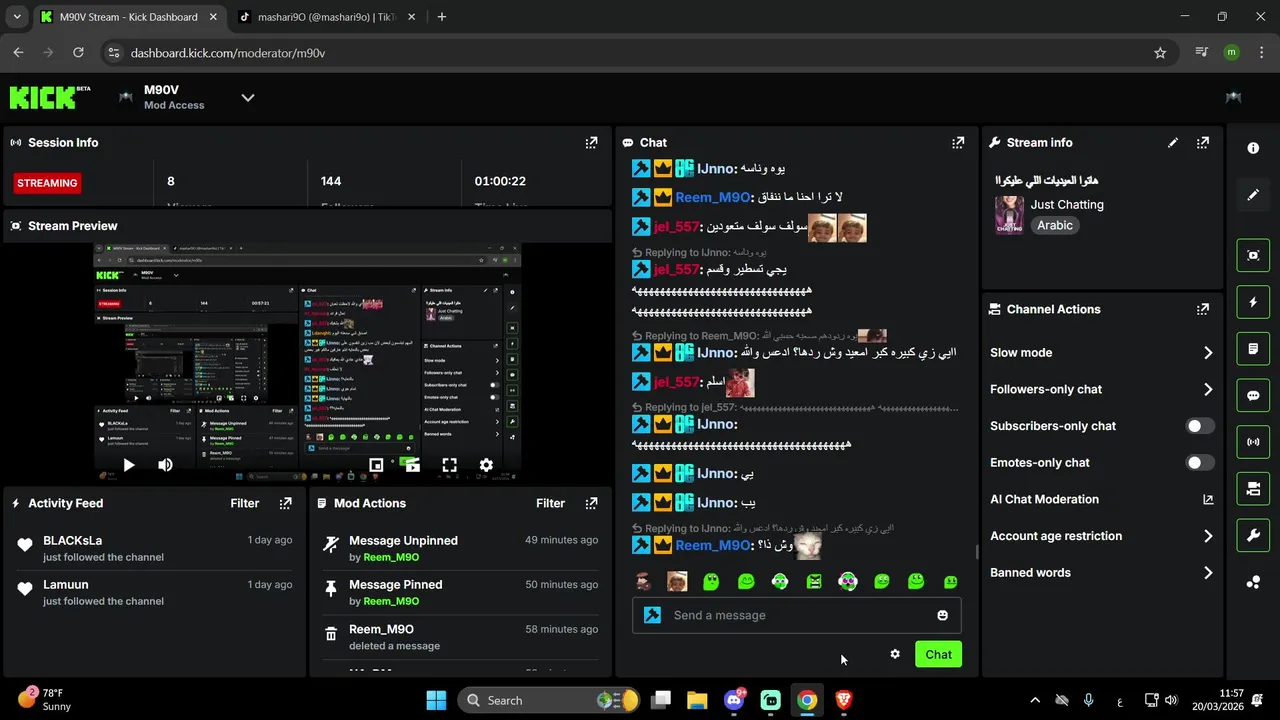Pop out the Session Info panel

coord(591,143)
